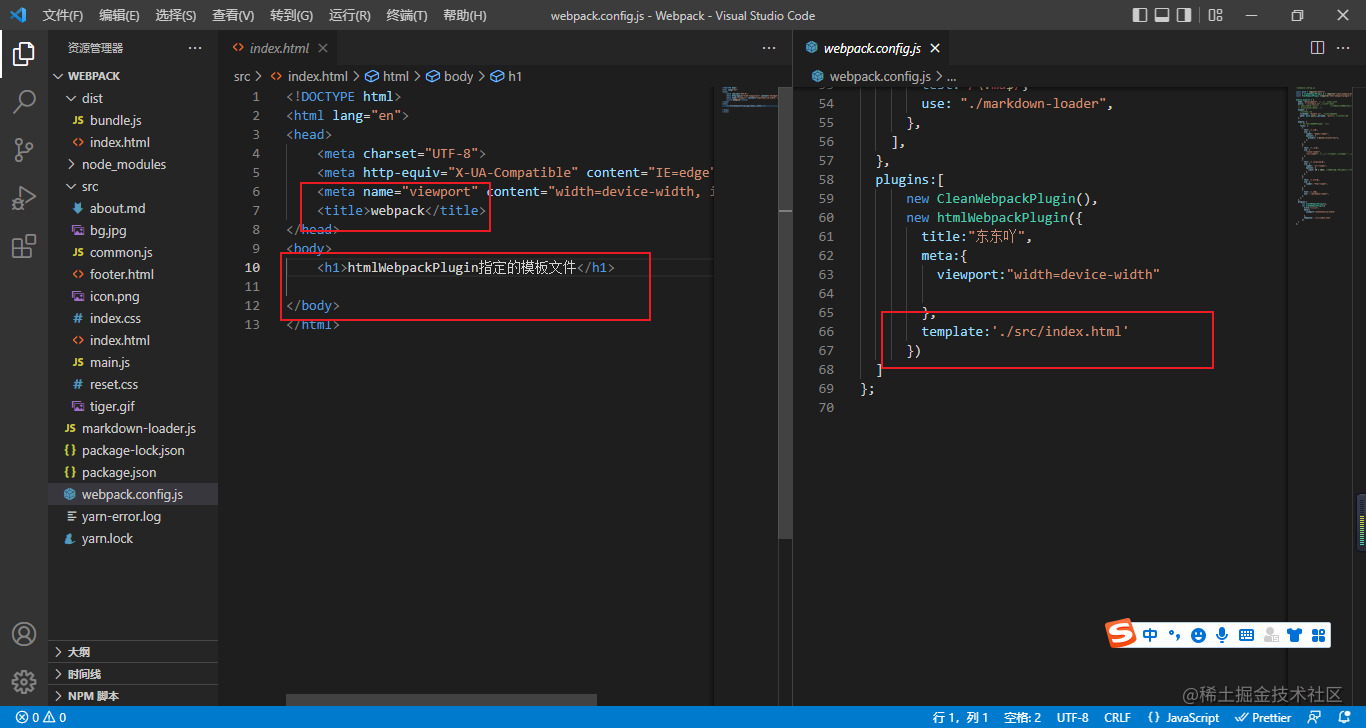Click the body breadcrumb segment

(450, 76)
